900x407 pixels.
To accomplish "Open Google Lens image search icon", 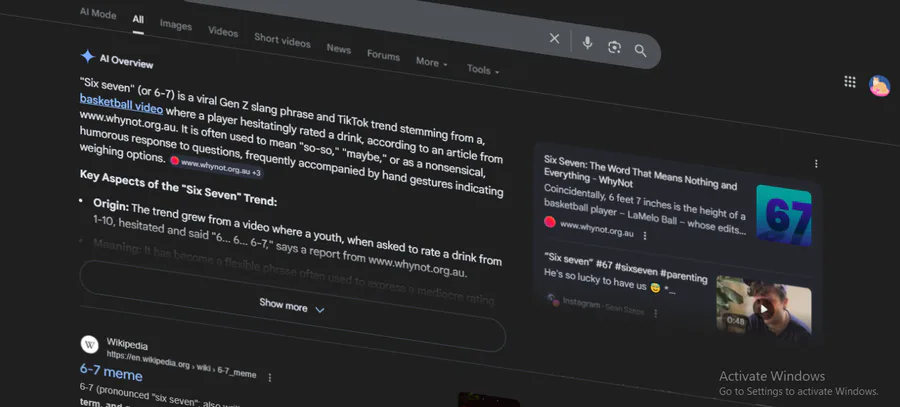I will (x=614, y=47).
